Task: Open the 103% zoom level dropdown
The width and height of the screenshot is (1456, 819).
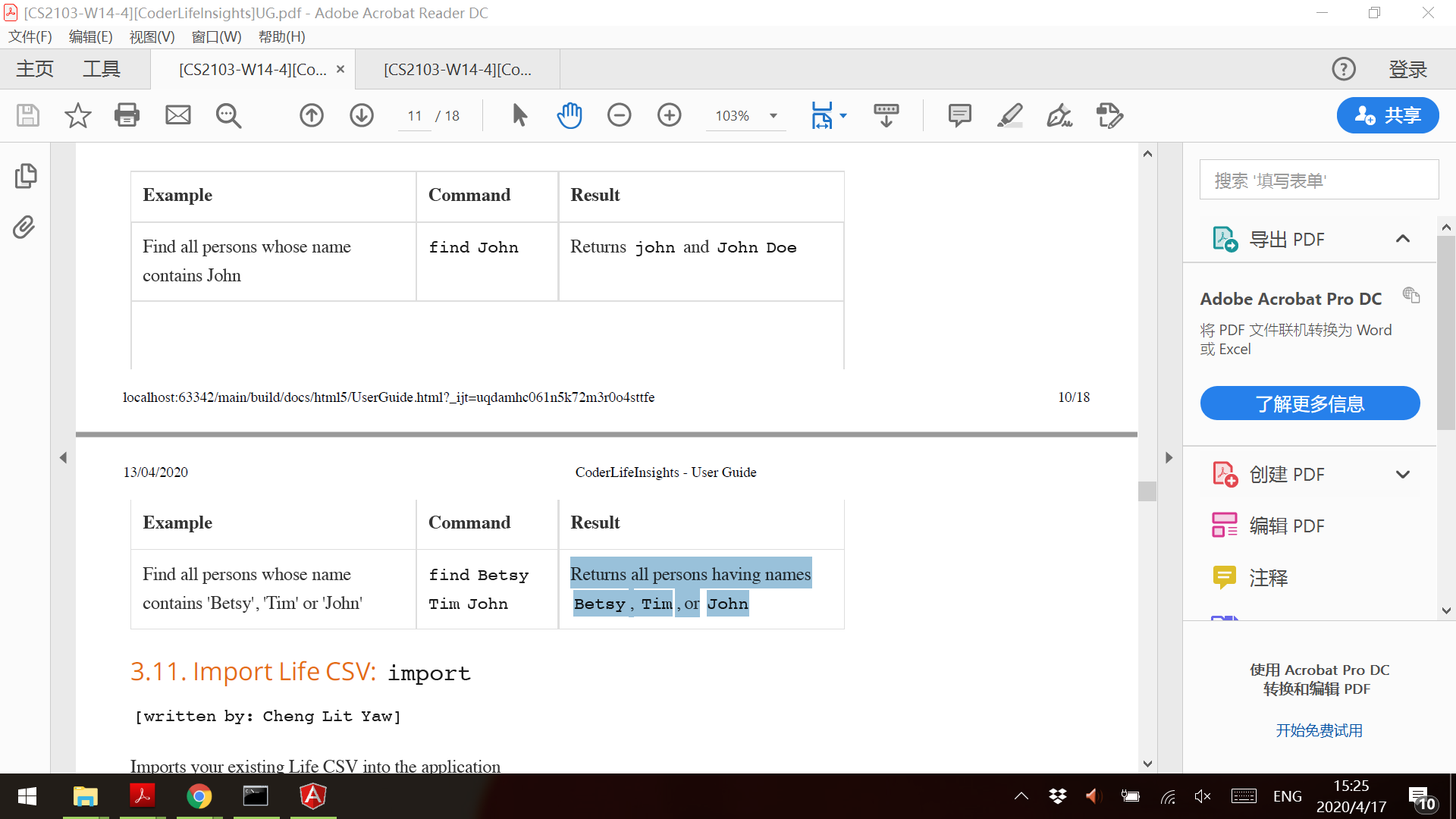Action: pyautogui.click(x=773, y=116)
